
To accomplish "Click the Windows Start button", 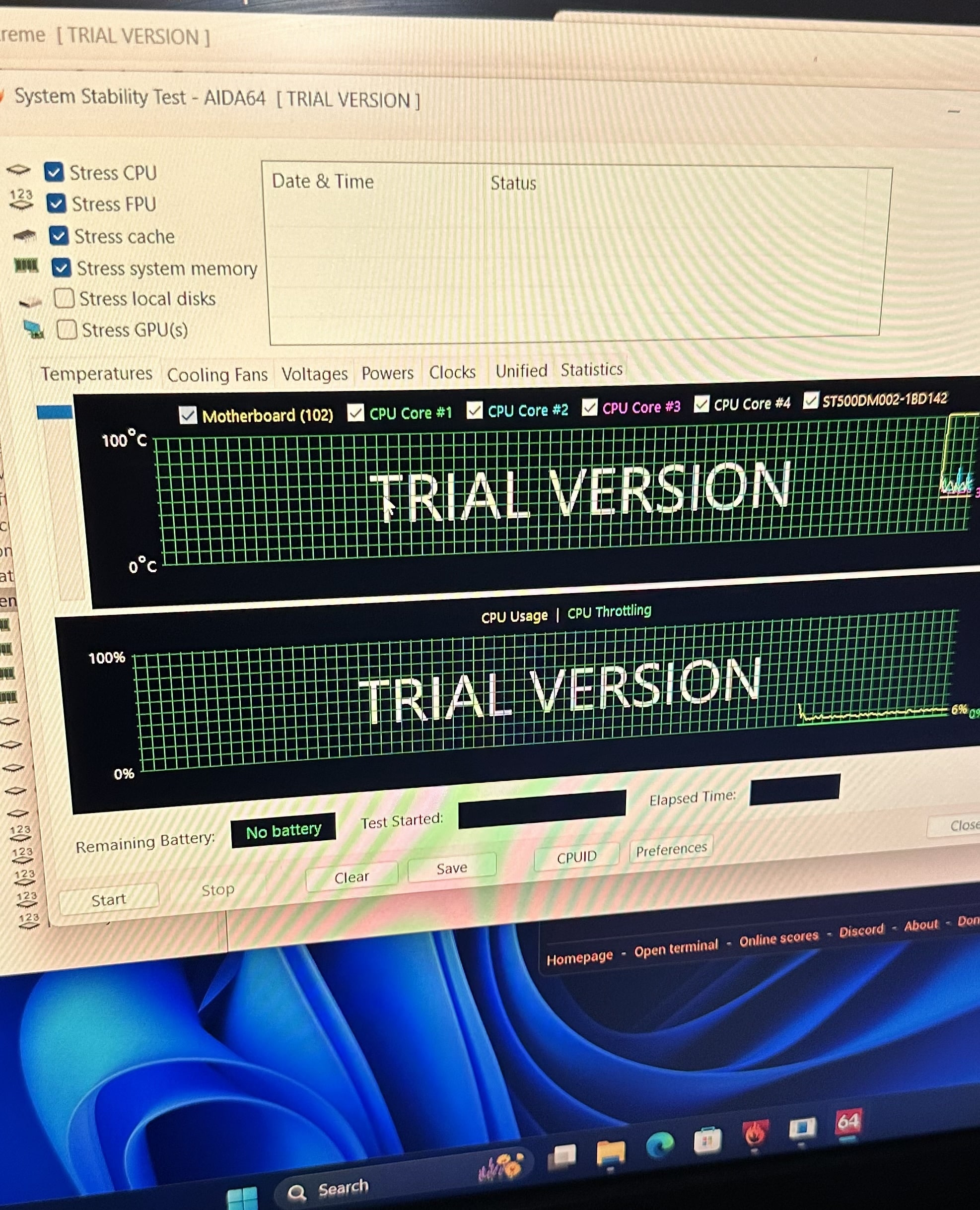I will tap(242, 1198).
